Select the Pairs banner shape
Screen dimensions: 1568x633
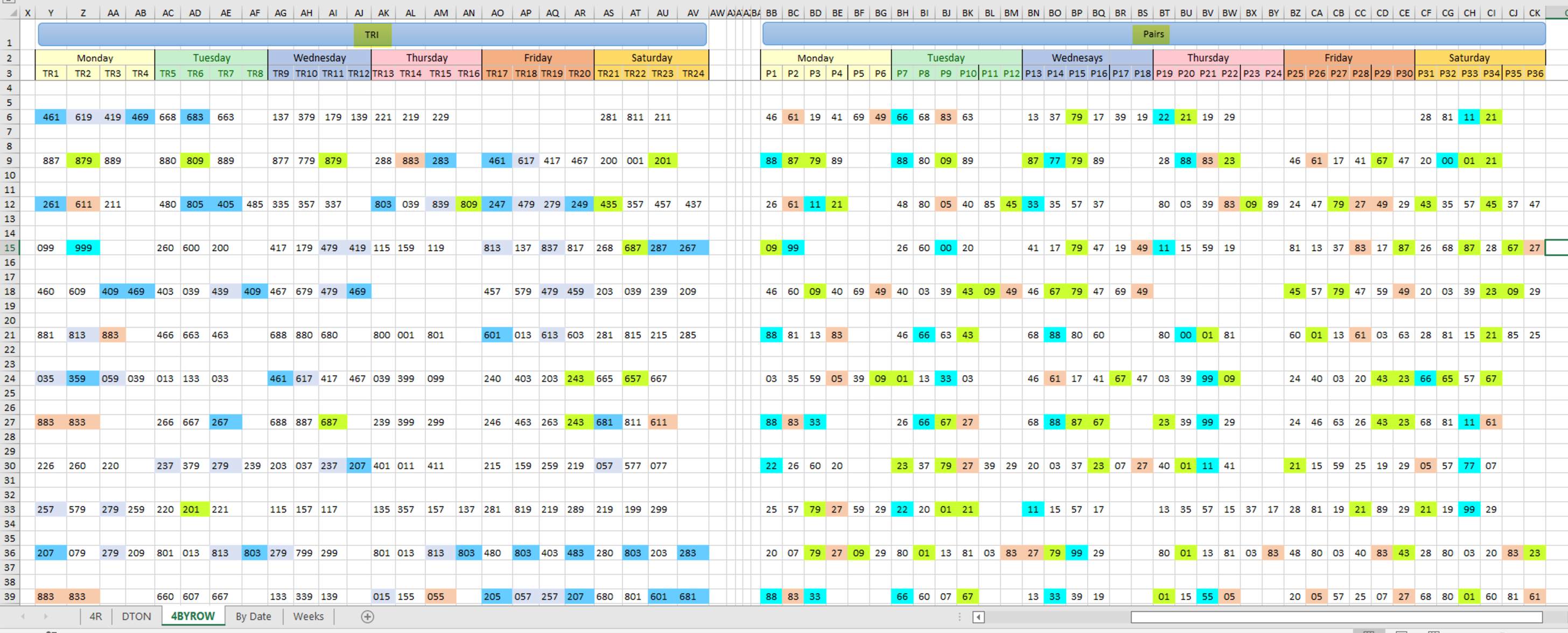pyautogui.click(x=1153, y=34)
